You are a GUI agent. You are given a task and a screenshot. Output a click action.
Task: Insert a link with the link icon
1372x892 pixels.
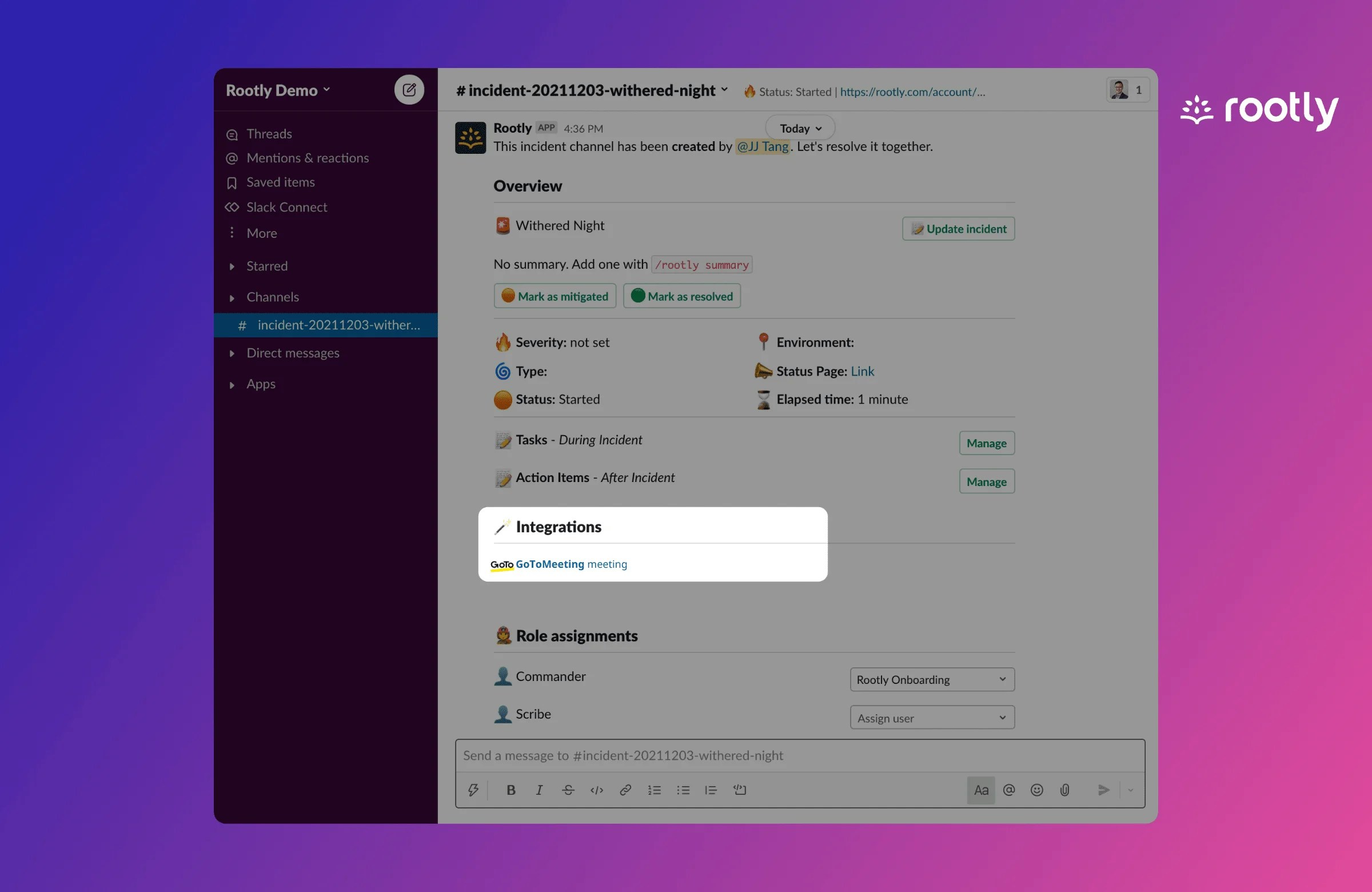pyautogui.click(x=625, y=790)
